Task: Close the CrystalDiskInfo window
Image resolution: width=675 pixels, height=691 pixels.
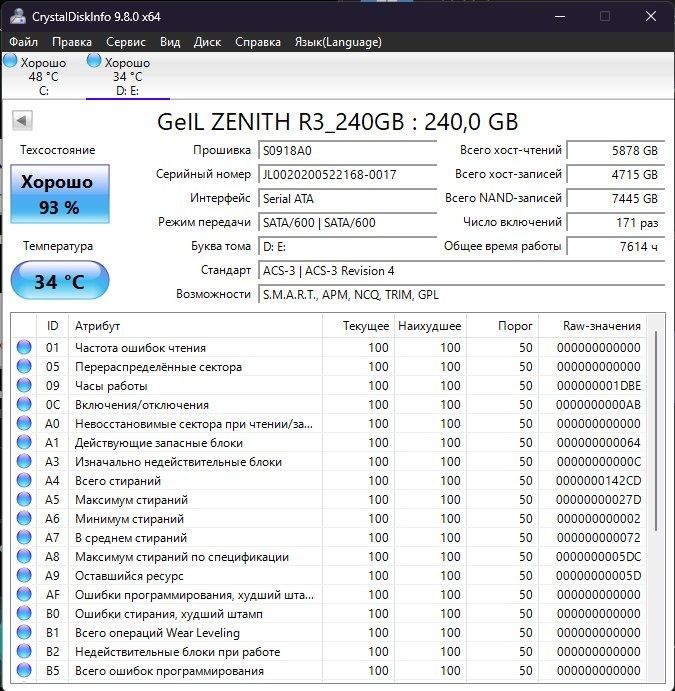Action: [x=651, y=17]
